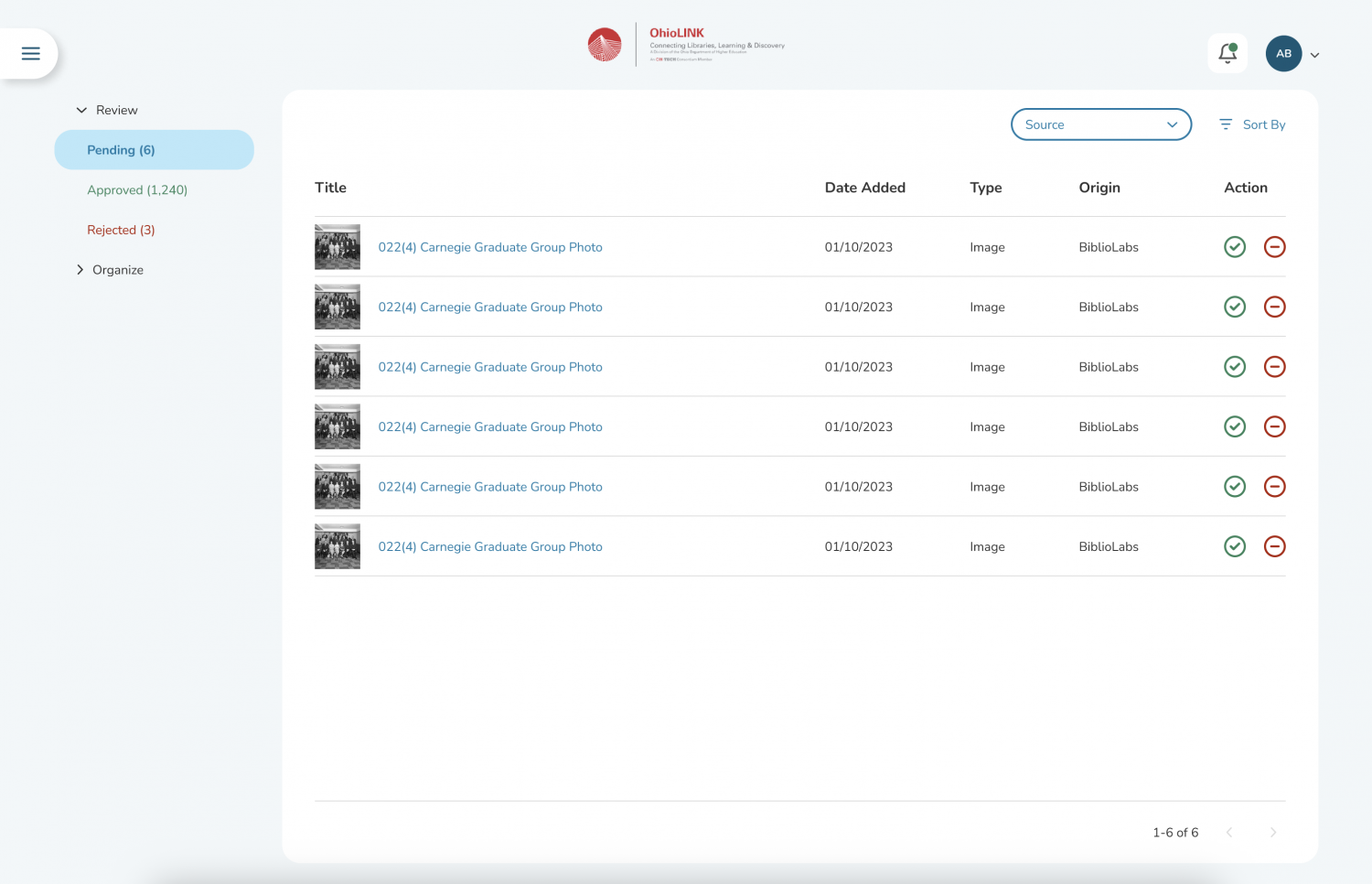The image size is (1372, 884).
Task: Reject the fourth pending item
Action: tap(1274, 426)
